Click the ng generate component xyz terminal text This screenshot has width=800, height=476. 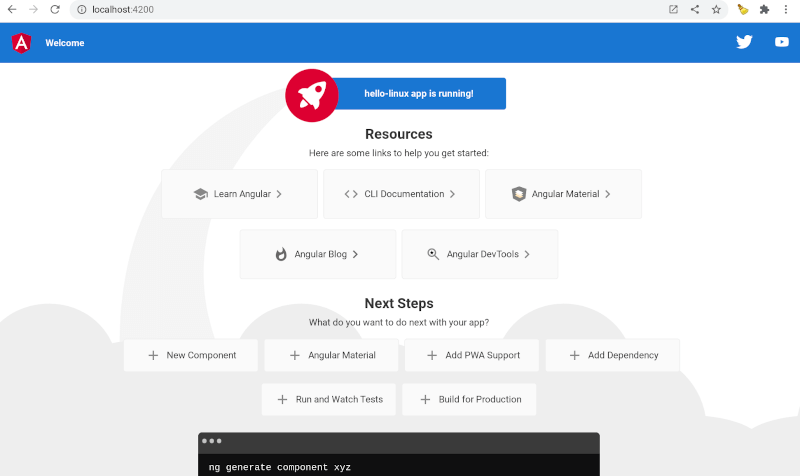pyautogui.click(x=280, y=467)
